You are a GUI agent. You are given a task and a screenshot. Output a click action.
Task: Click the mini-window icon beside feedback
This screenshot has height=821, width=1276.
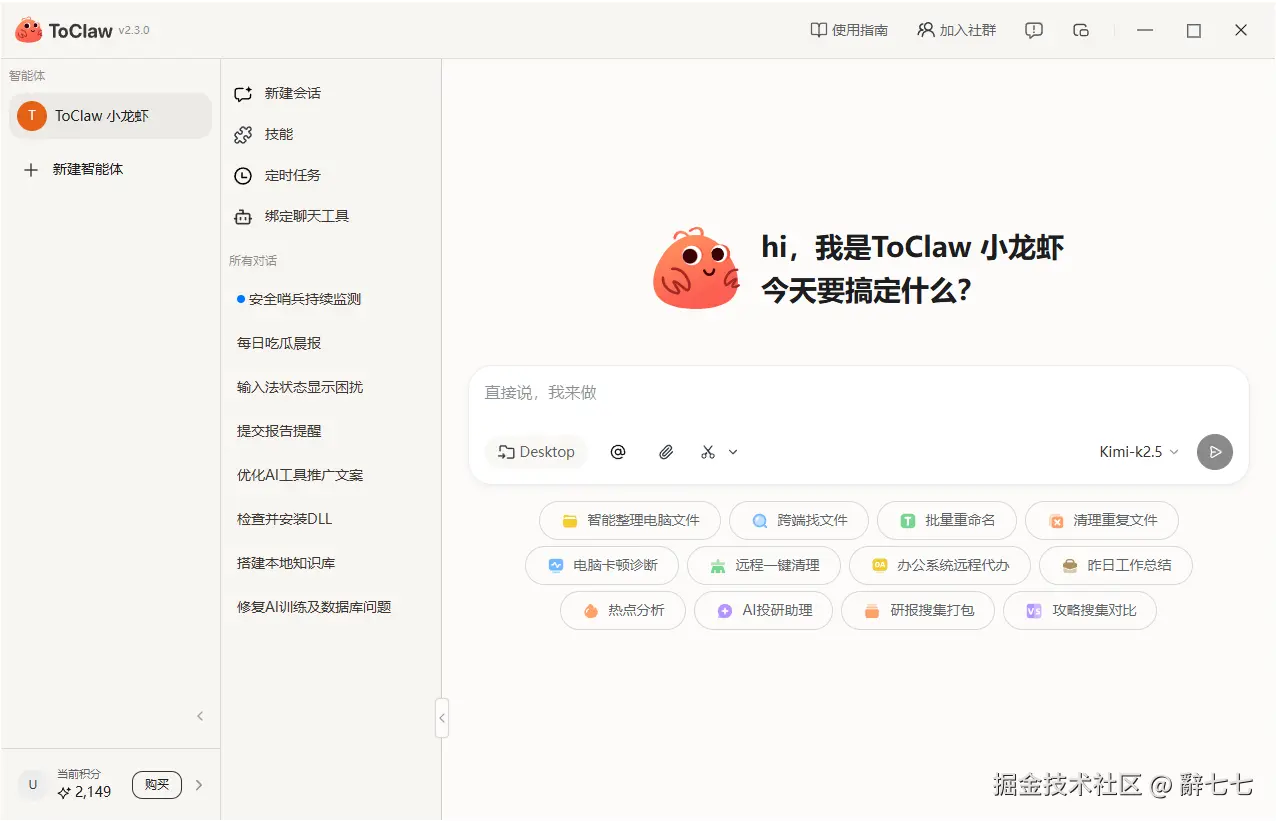pos(1081,30)
